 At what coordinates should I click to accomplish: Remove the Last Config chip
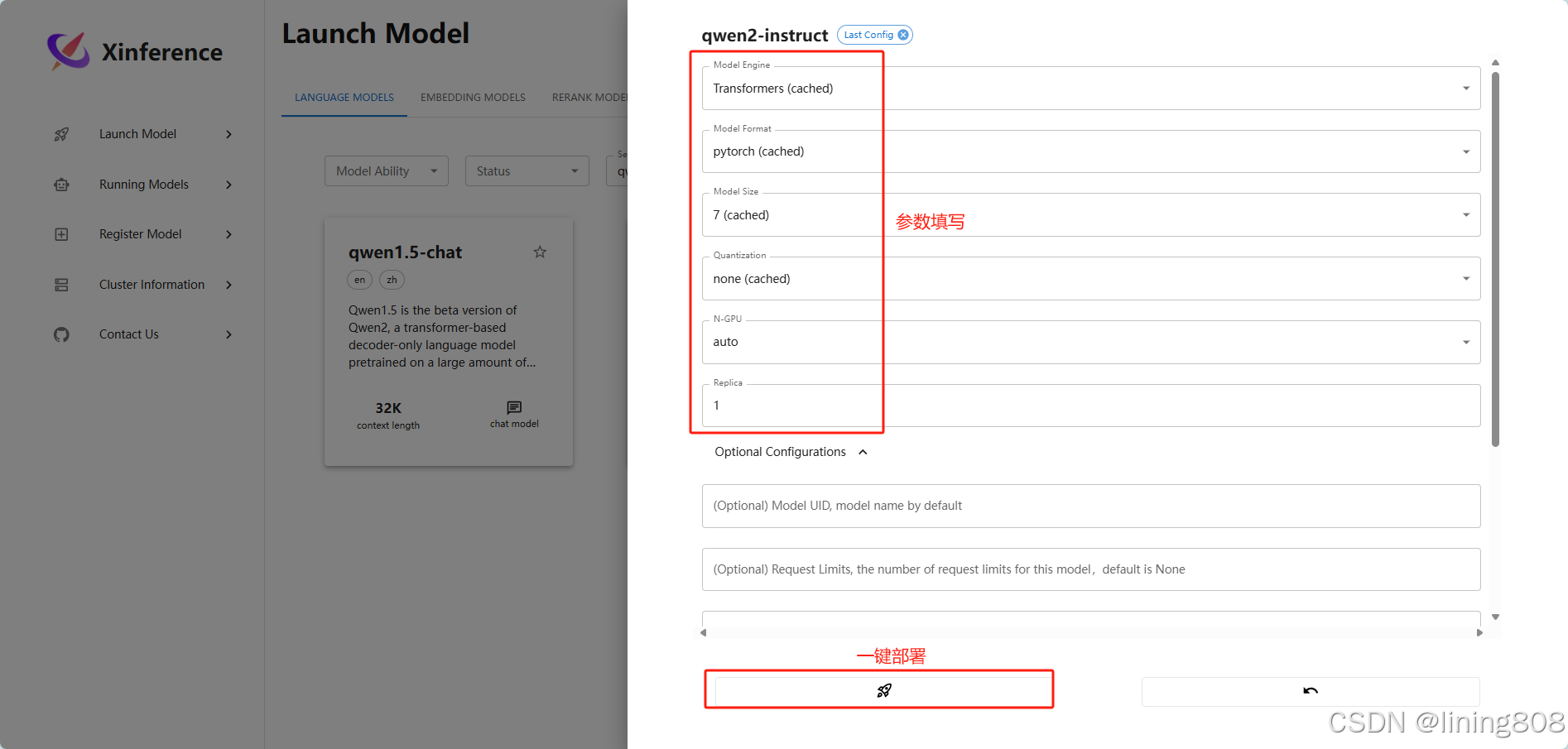(x=903, y=35)
